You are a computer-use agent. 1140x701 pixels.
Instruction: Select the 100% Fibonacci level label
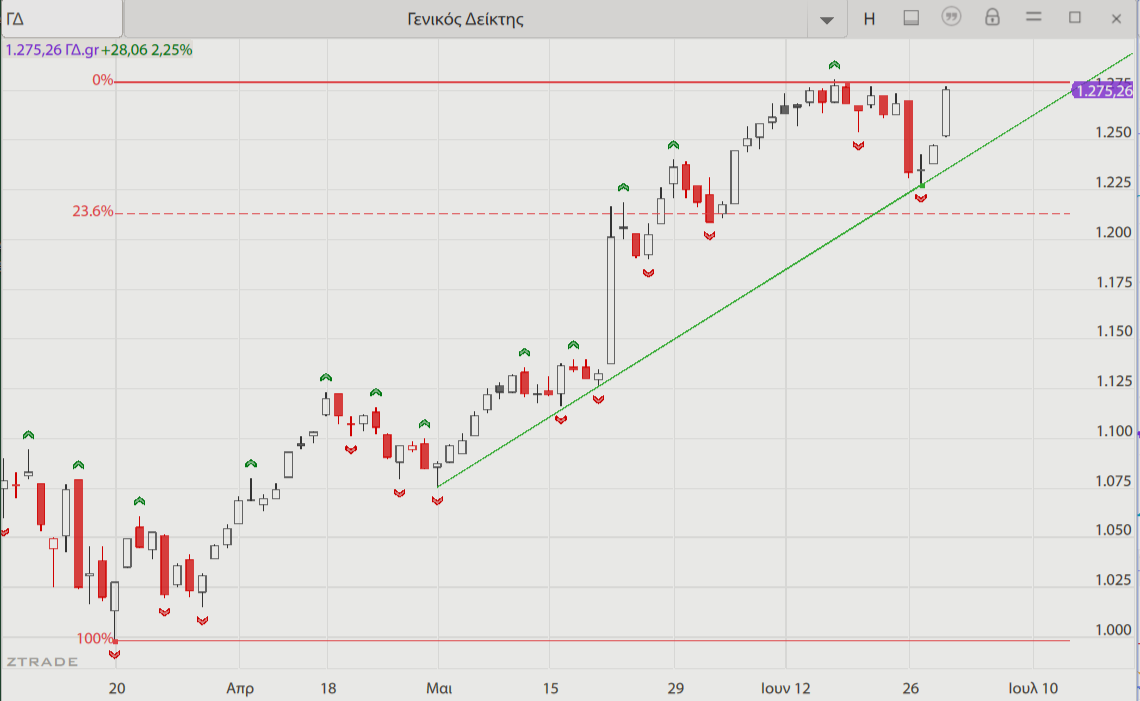pyautogui.click(x=95, y=638)
